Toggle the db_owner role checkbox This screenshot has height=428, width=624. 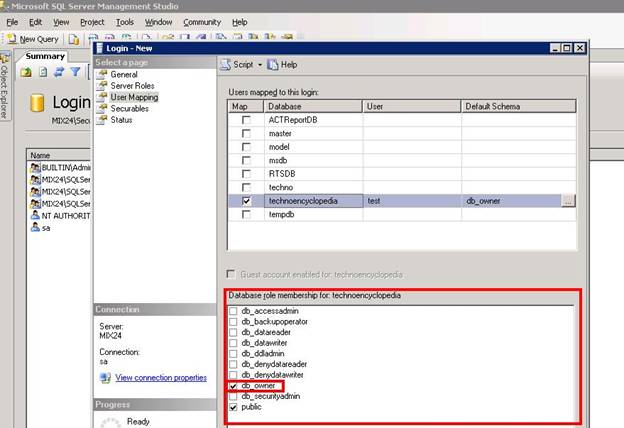(233, 386)
